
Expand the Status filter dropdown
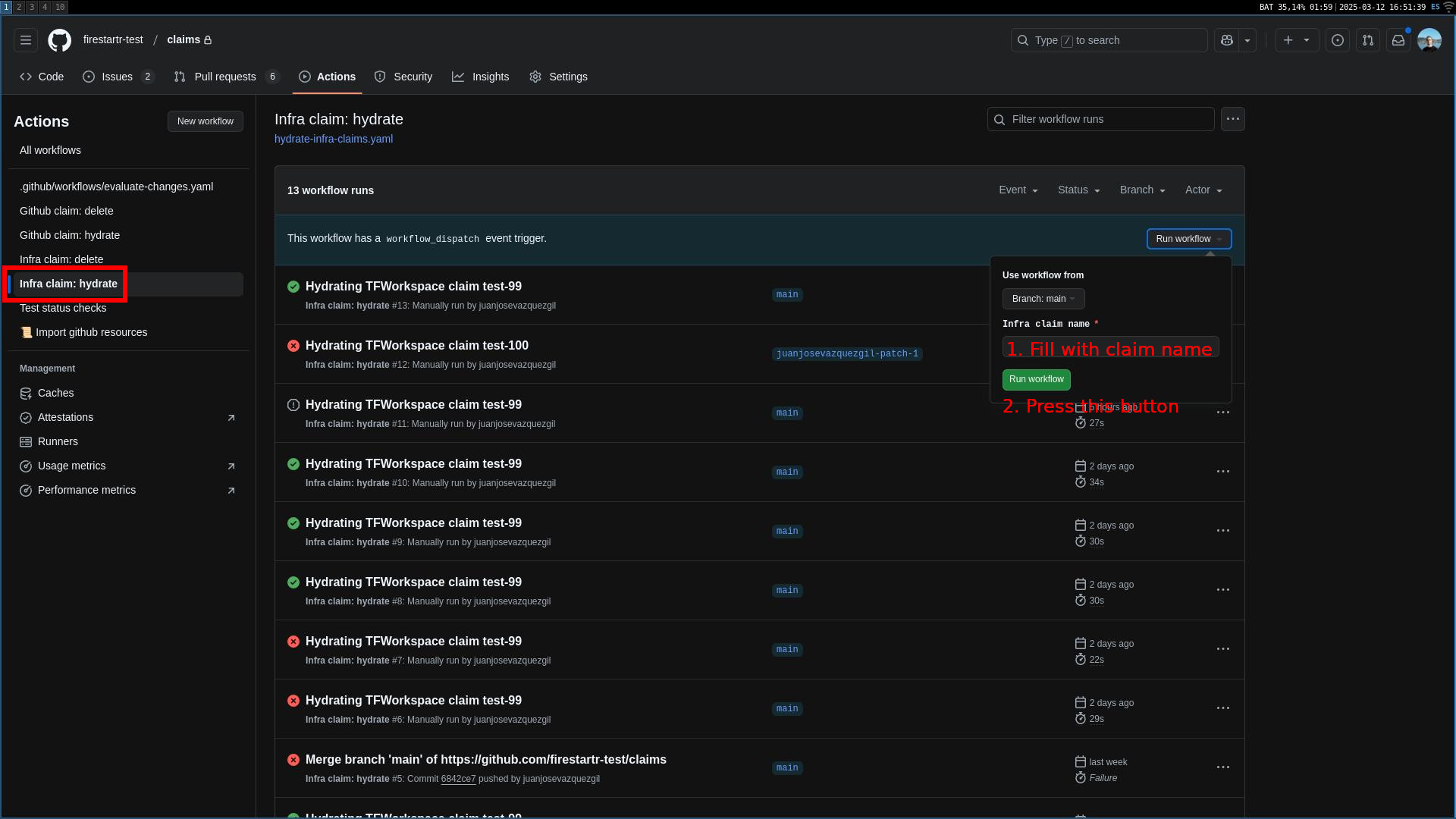point(1078,190)
